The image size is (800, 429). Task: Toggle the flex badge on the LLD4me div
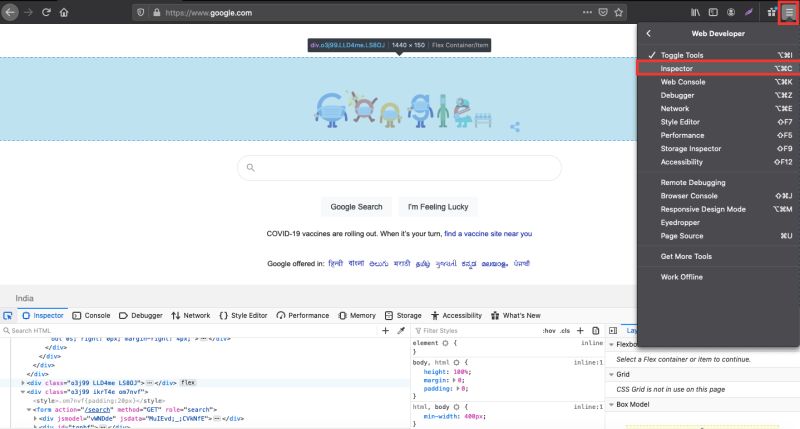click(188, 383)
